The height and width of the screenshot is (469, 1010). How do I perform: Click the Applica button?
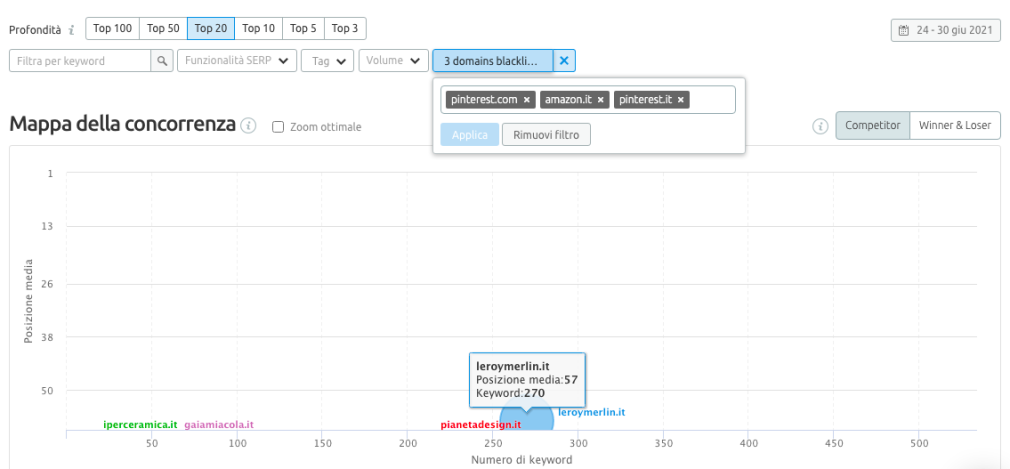470,135
